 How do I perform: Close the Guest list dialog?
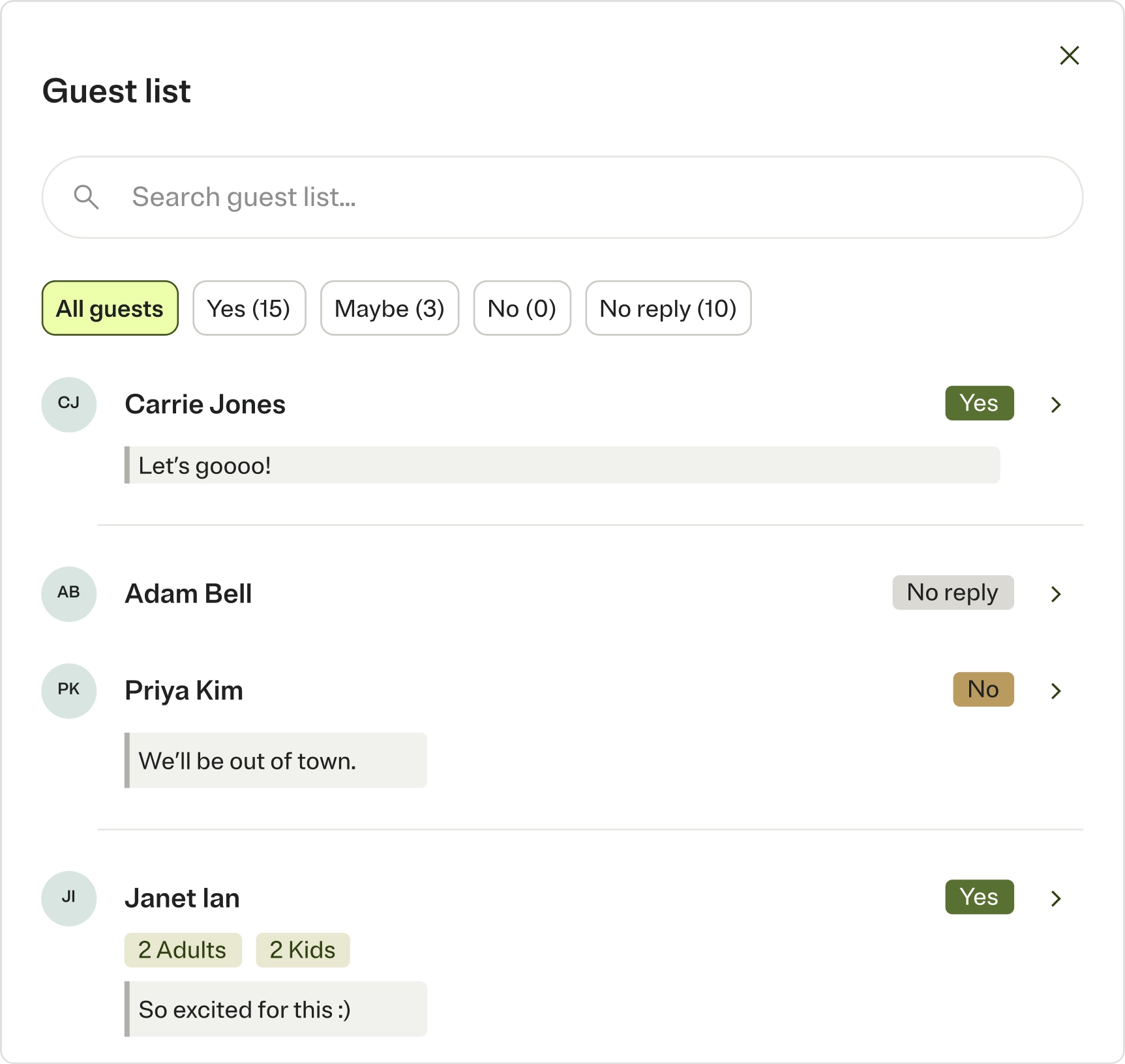pyautogui.click(x=1069, y=55)
